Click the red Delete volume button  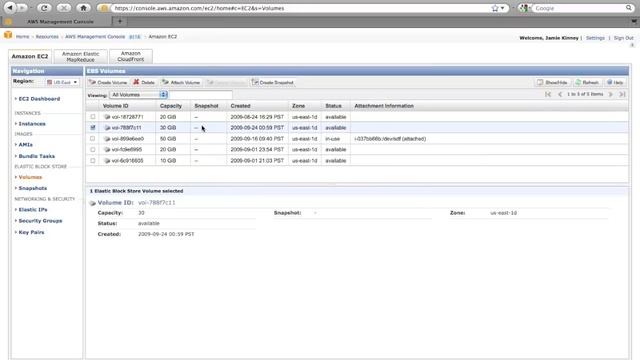144,82
